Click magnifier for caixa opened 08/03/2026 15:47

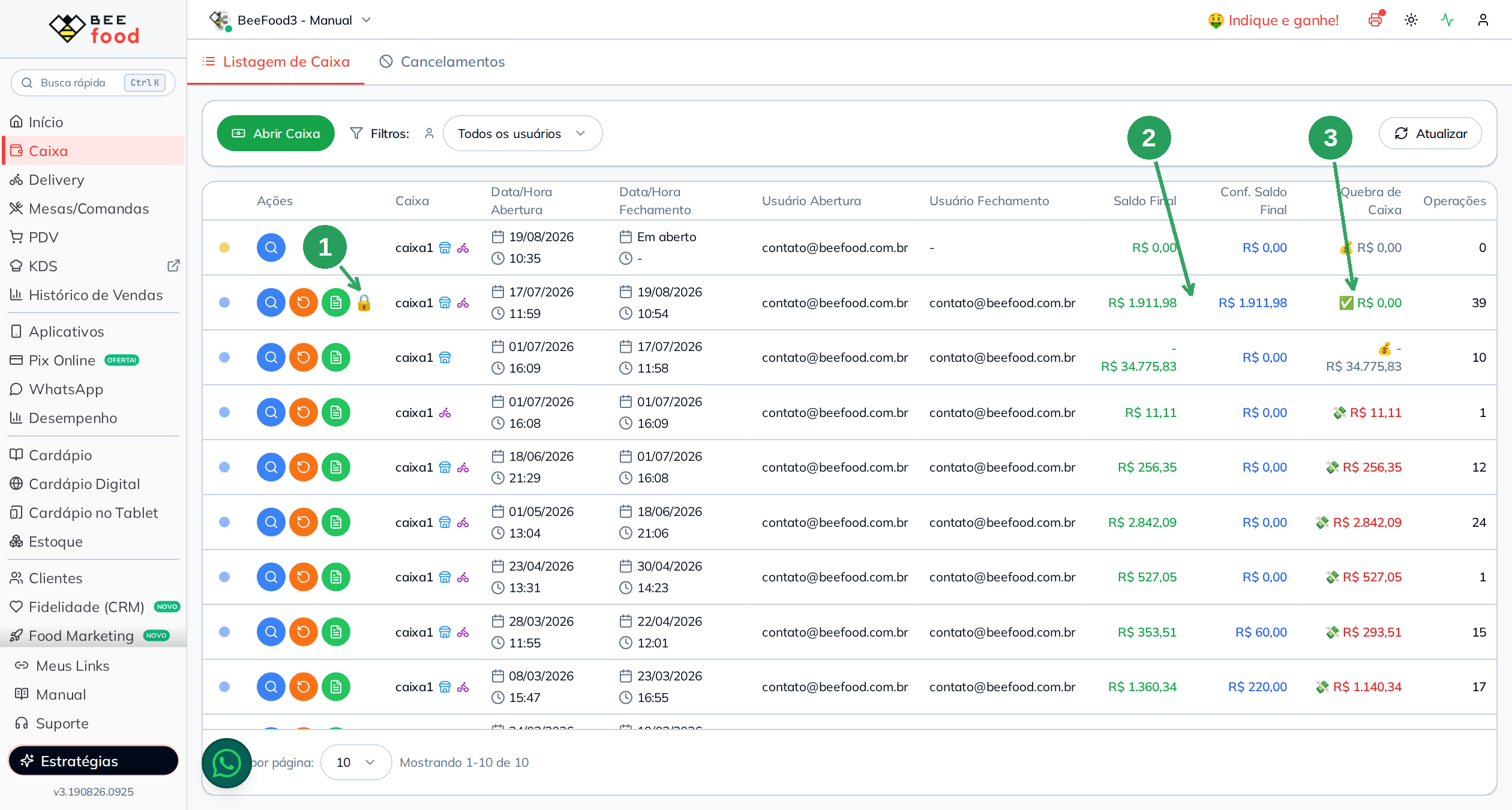[271, 687]
